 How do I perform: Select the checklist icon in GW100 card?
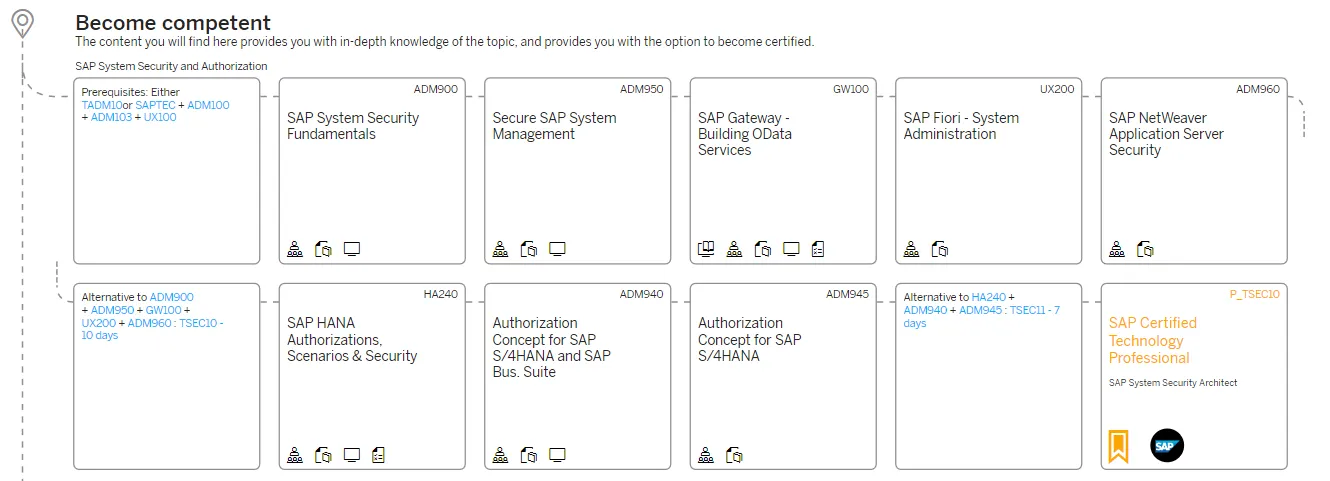[818, 249]
